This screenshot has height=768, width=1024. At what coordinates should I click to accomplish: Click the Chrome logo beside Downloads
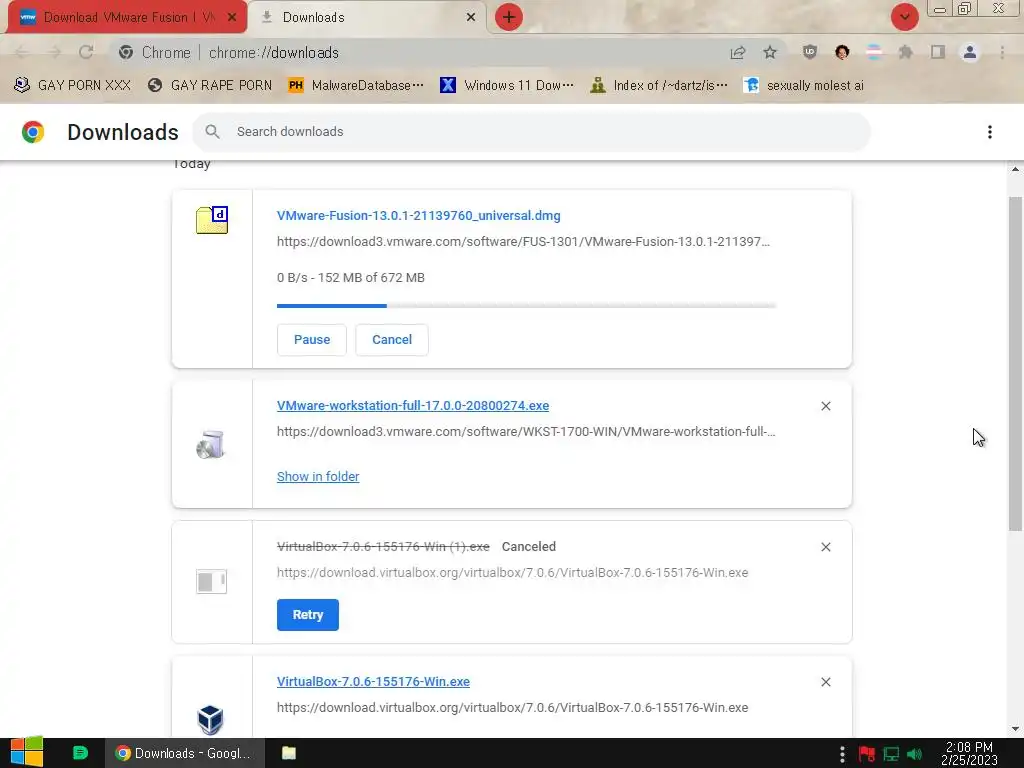click(x=33, y=132)
